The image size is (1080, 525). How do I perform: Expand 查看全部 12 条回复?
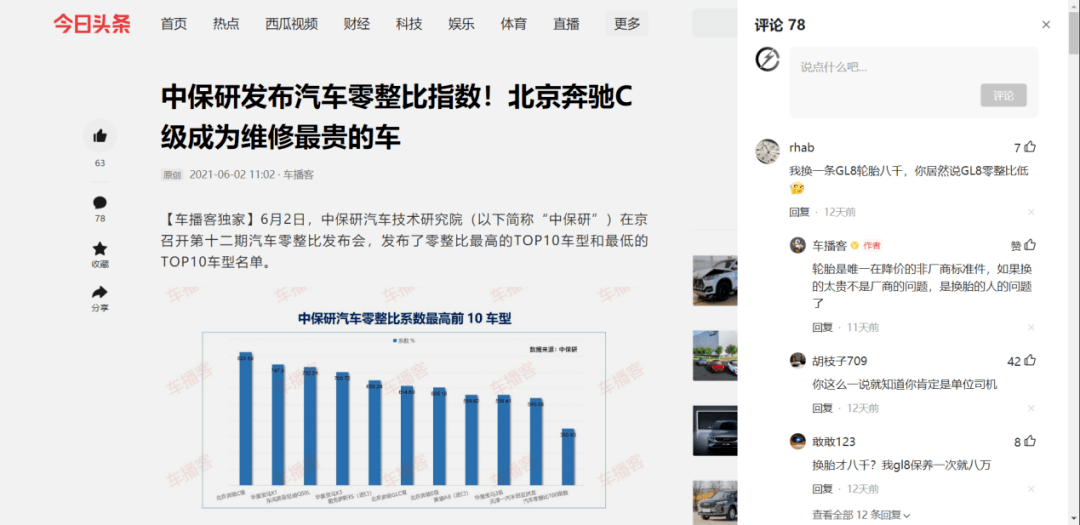862,515
